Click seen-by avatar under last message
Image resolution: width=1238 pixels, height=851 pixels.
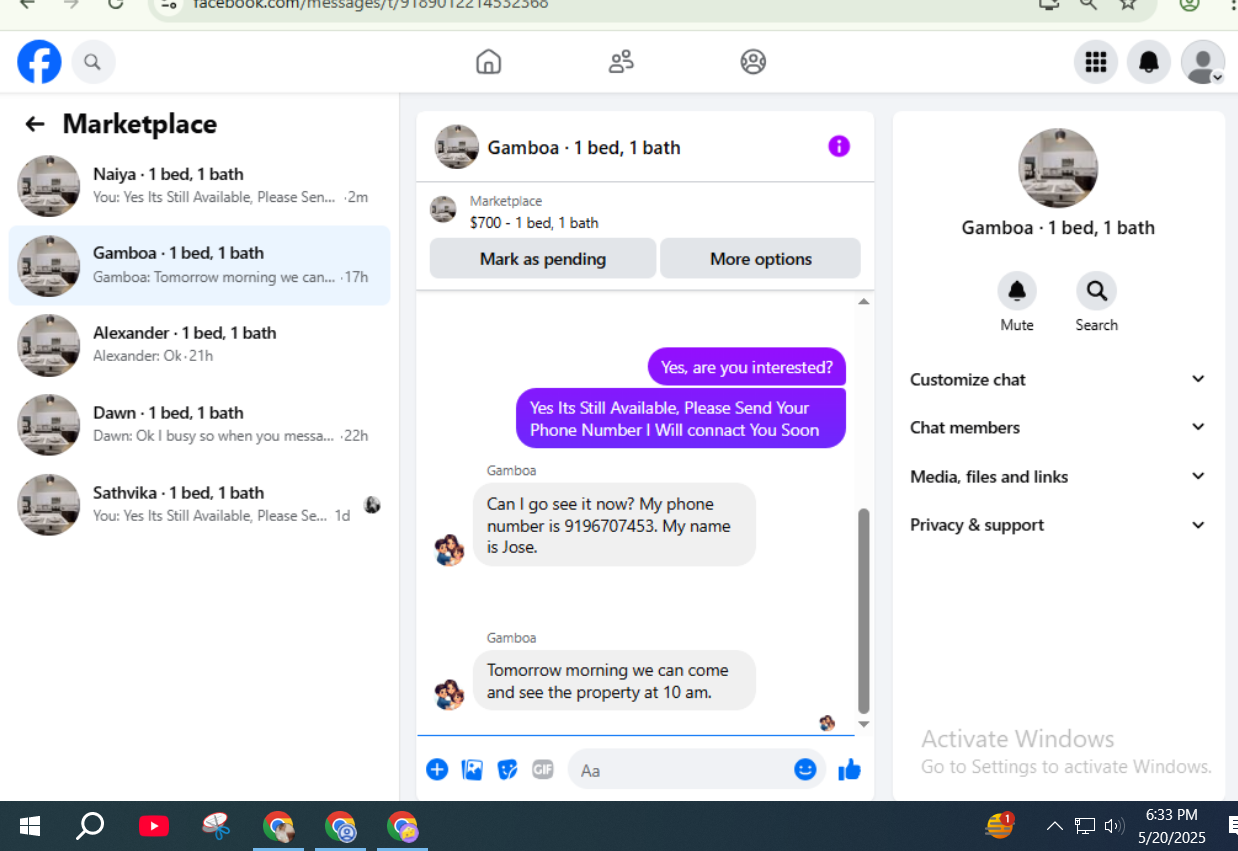pos(827,723)
